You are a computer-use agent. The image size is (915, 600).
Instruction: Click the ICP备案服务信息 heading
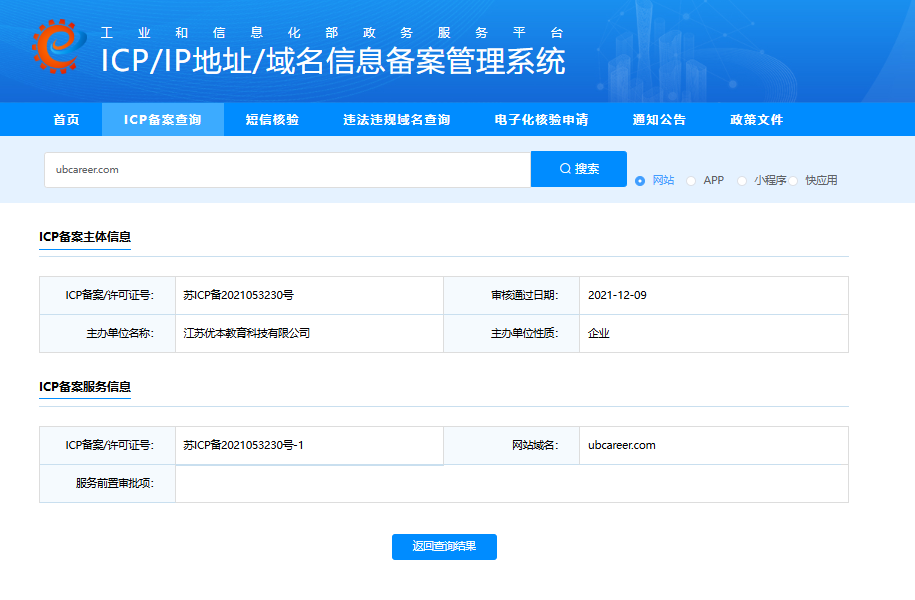tap(85, 386)
